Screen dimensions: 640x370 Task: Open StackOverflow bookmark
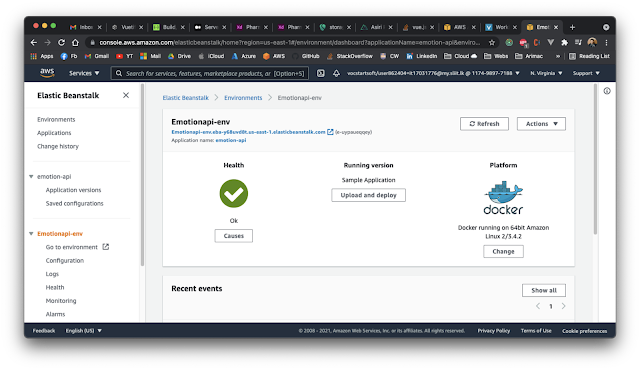350,56
